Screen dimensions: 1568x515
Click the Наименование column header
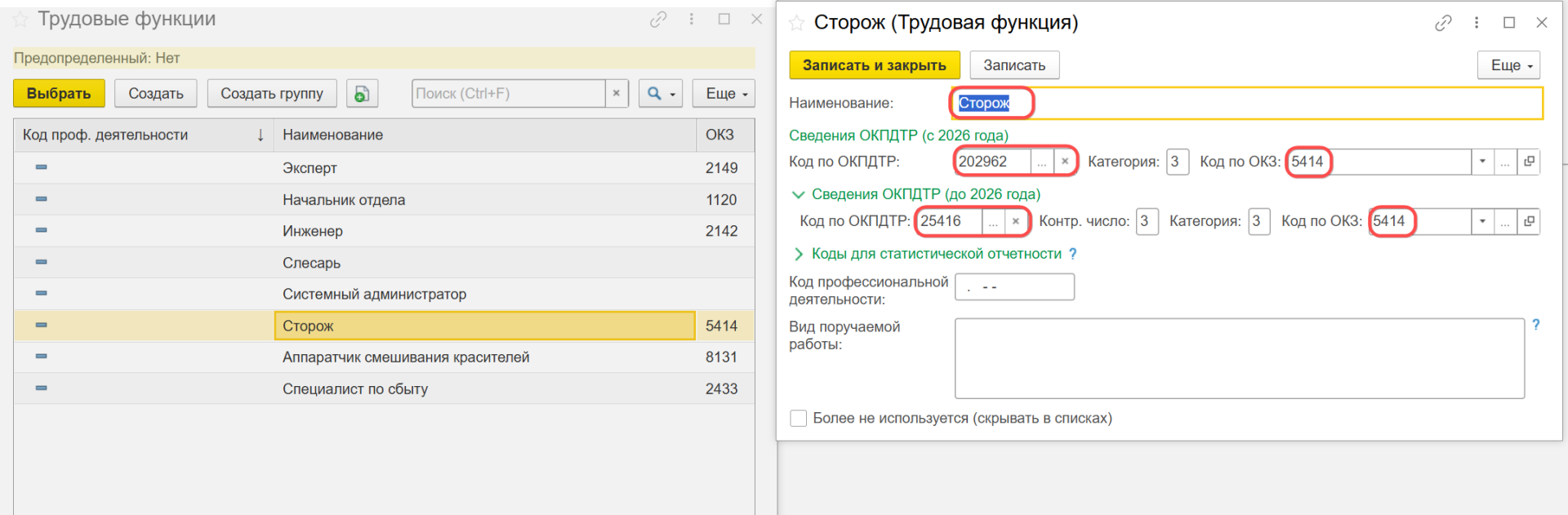(x=485, y=135)
